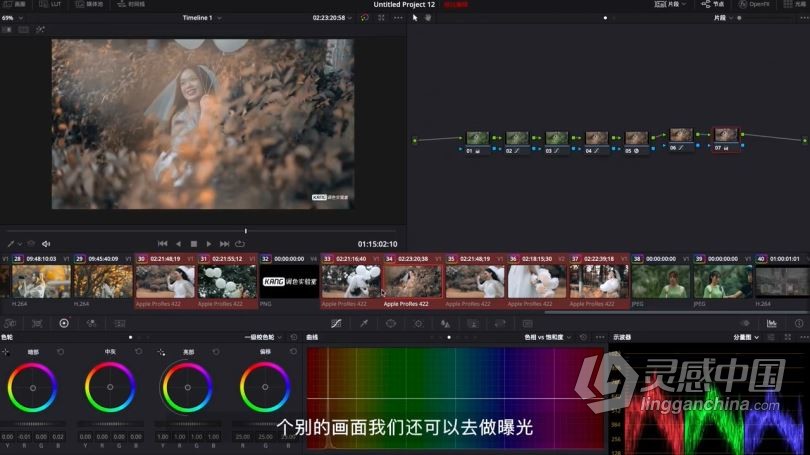810x455 pixels.
Task: Open the viewer timecode 02:23:20:58 dropdown
Action: tap(332, 18)
